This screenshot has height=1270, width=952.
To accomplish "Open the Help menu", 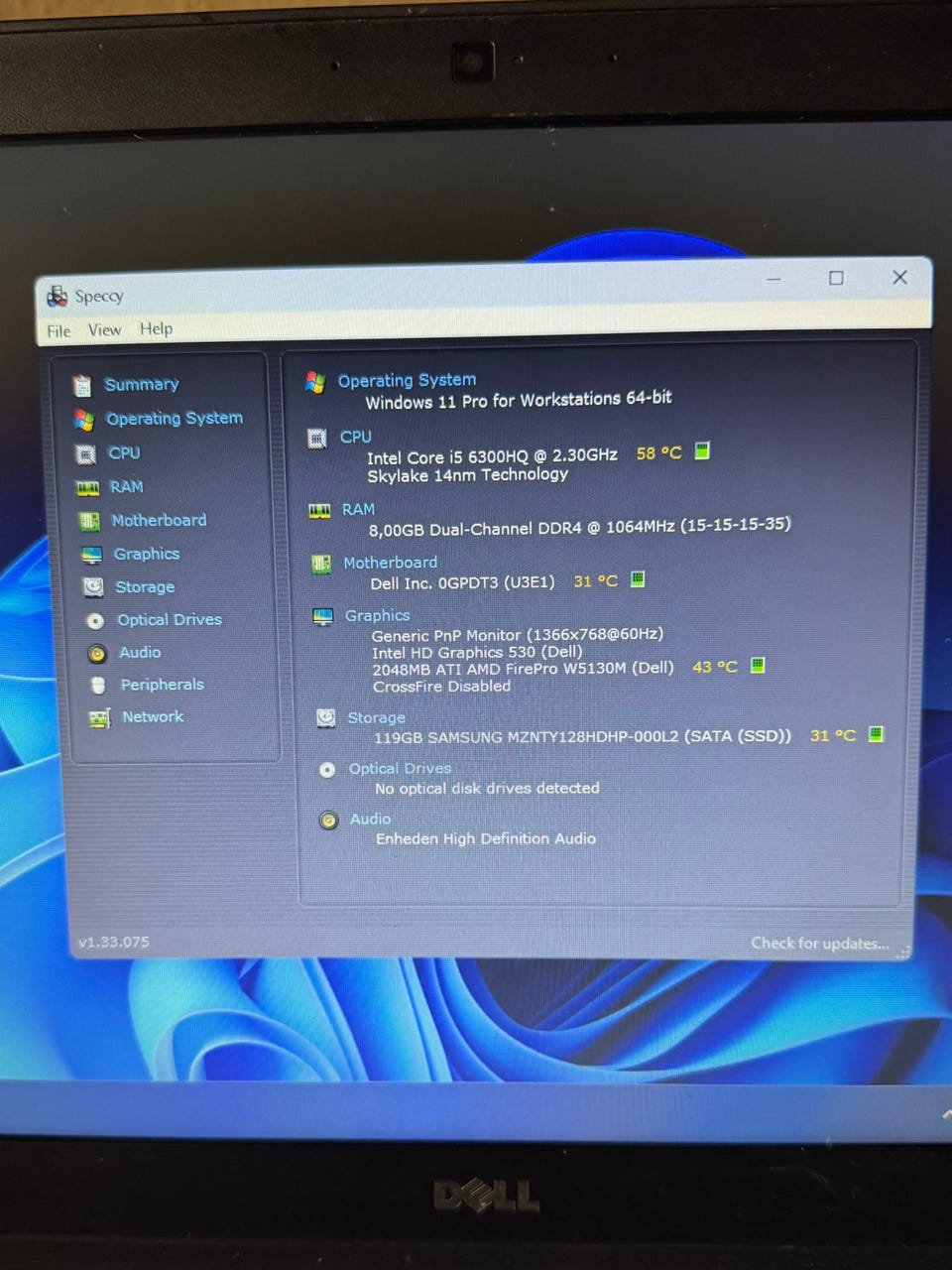I will click(x=156, y=328).
